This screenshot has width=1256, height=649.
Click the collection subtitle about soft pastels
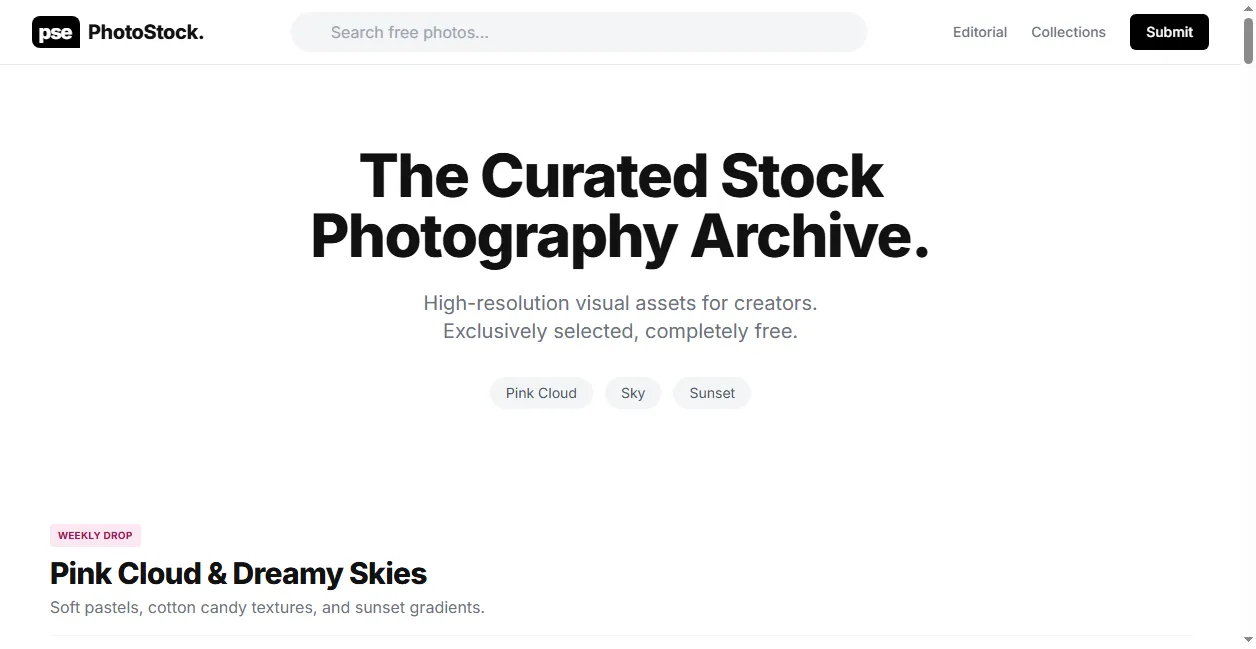pos(267,607)
